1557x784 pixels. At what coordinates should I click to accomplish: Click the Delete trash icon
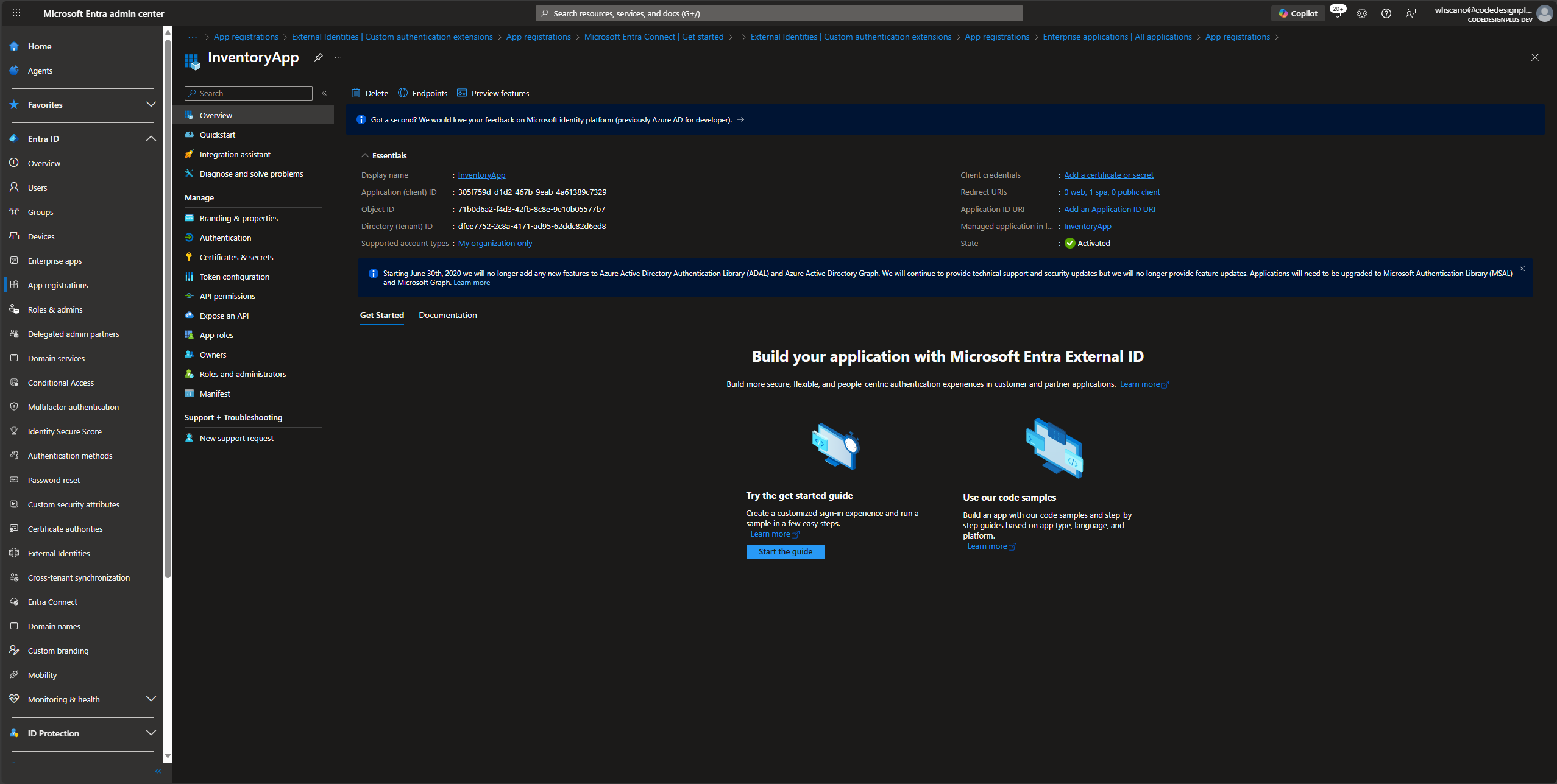pyautogui.click(x=356, y=93)
